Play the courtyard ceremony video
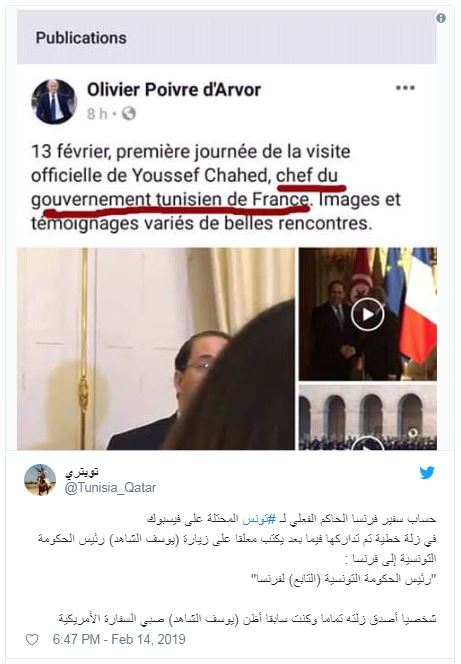The height and width of the screenshot is (664, 461). [x=367, y=417]
